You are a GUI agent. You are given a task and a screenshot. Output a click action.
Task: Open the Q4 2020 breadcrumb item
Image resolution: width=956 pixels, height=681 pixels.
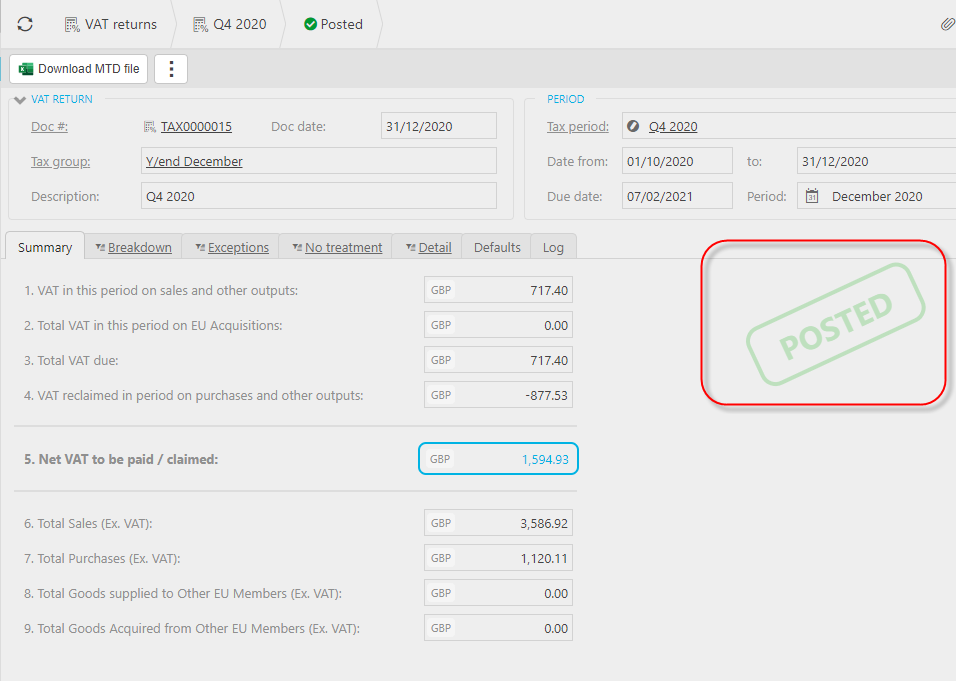pos(229,24)
